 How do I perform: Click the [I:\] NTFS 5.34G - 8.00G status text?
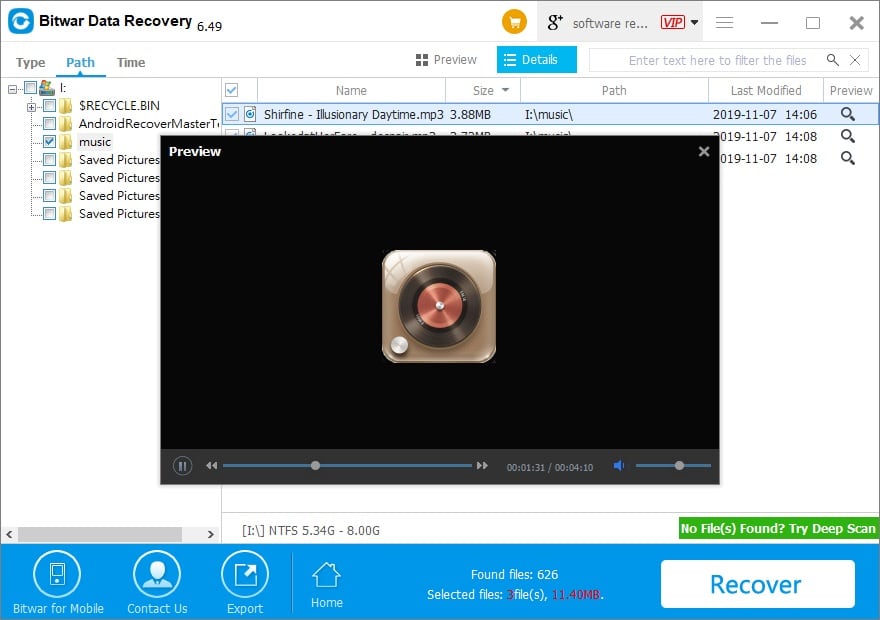tap(311, 530)
